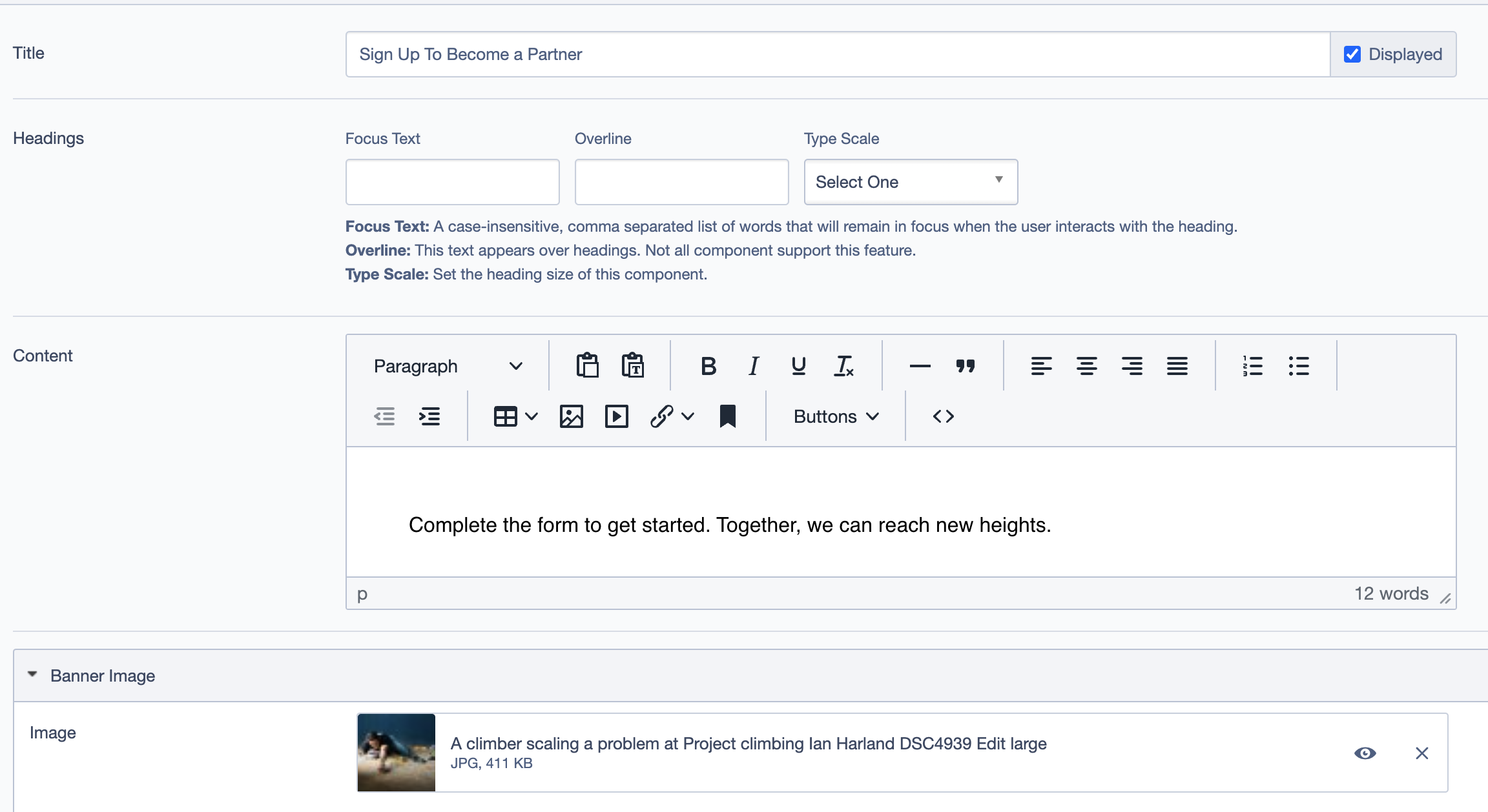1488x812 pixels.
Task: Open the Buttons menu
Action: click(x=836, y=416)
